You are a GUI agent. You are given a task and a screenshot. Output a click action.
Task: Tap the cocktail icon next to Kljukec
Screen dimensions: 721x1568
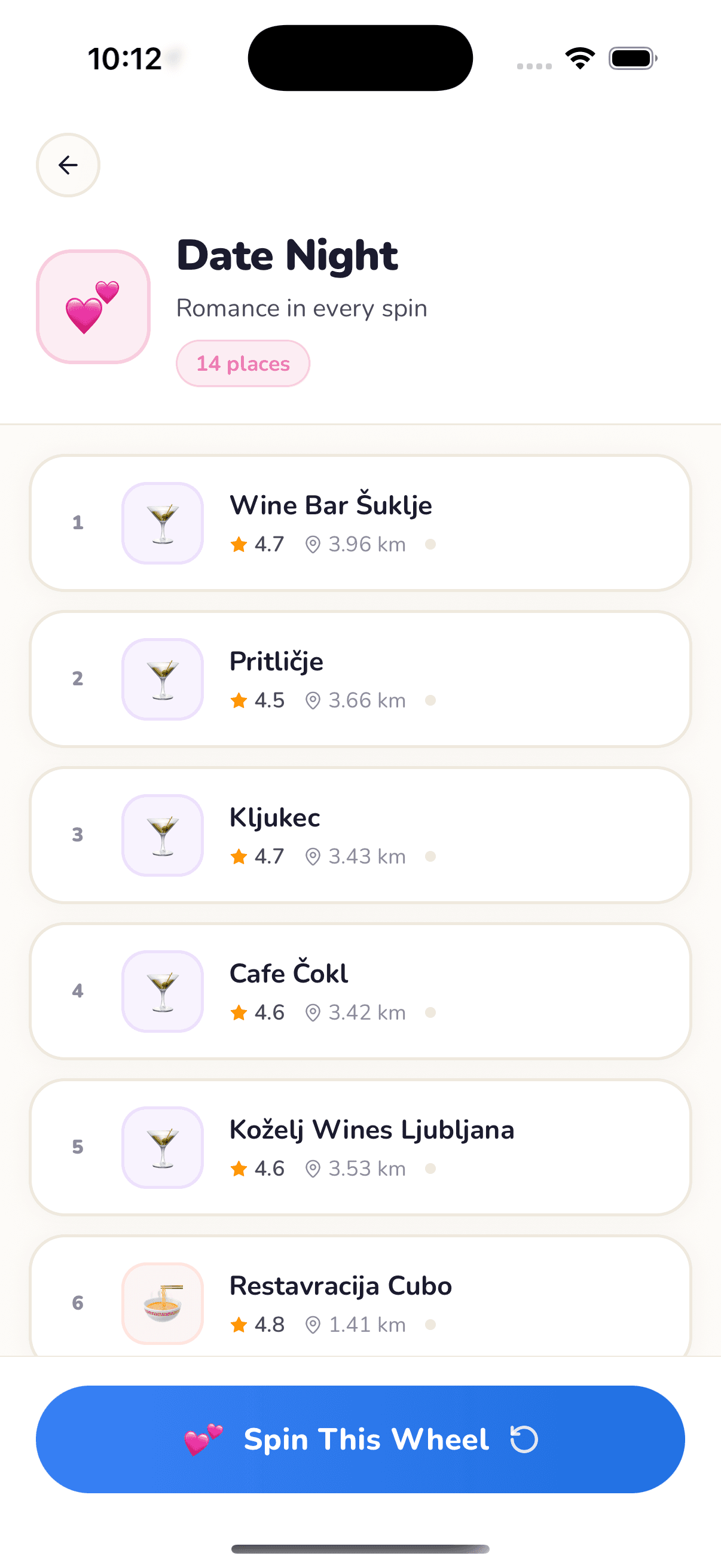163,835
